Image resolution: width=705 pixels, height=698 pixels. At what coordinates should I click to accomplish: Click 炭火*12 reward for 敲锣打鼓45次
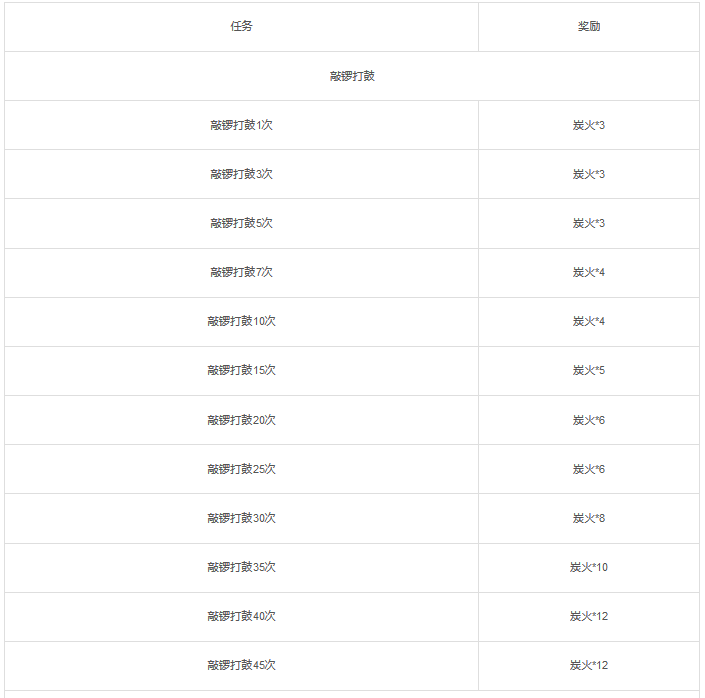pyautogui.click(x=589, y=665)
